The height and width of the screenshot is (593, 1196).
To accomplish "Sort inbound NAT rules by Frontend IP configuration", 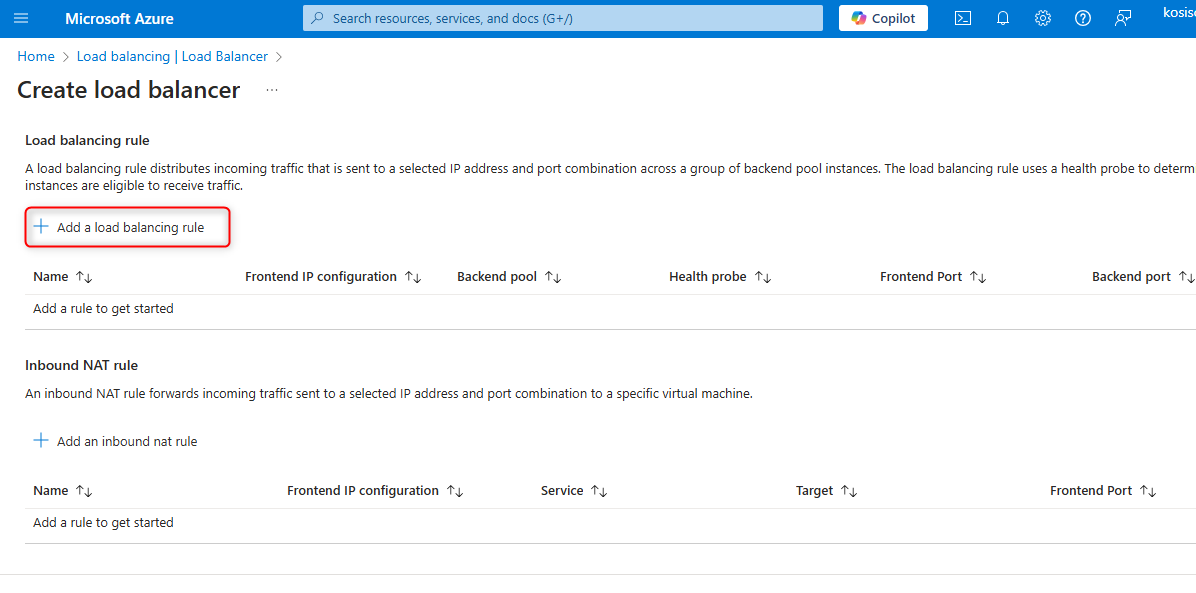I will point(375,491).
